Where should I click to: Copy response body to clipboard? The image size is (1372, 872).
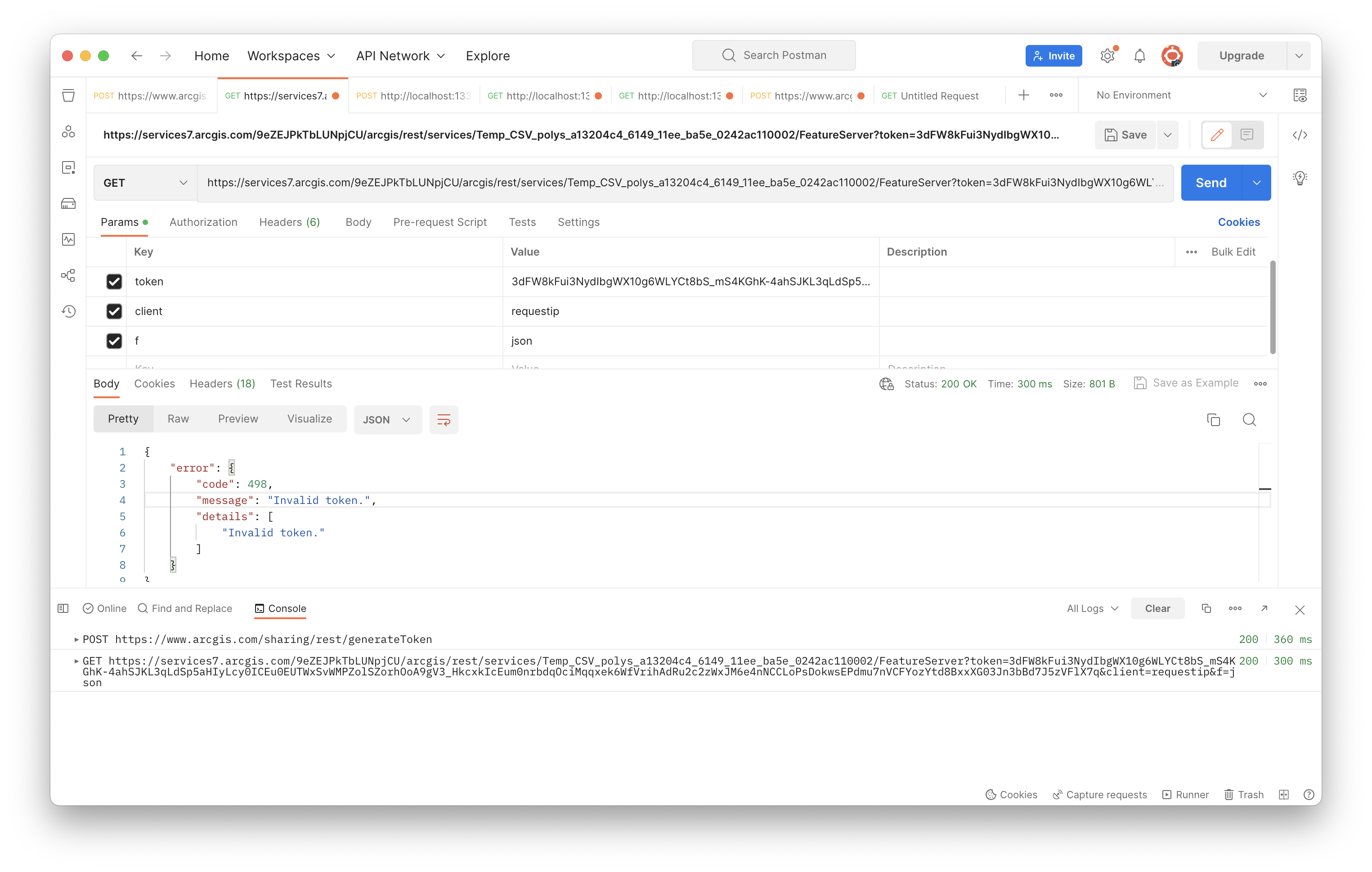click(x=1214, y=420)
